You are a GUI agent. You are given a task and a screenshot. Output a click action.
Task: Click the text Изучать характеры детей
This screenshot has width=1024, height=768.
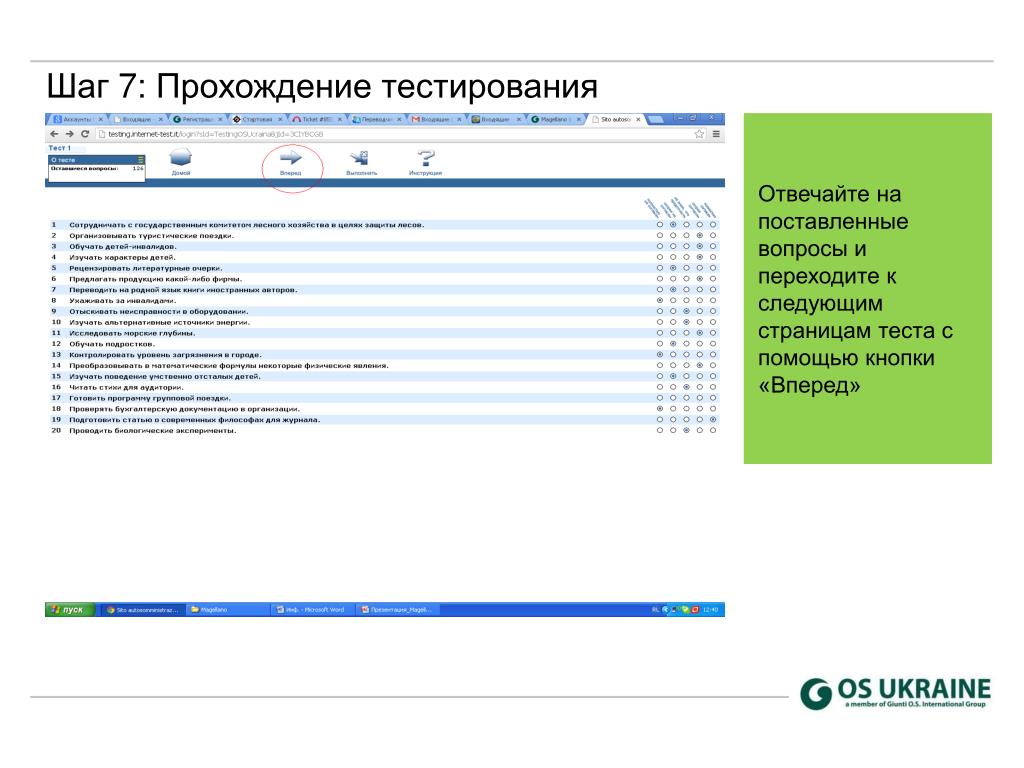(122, 257)
